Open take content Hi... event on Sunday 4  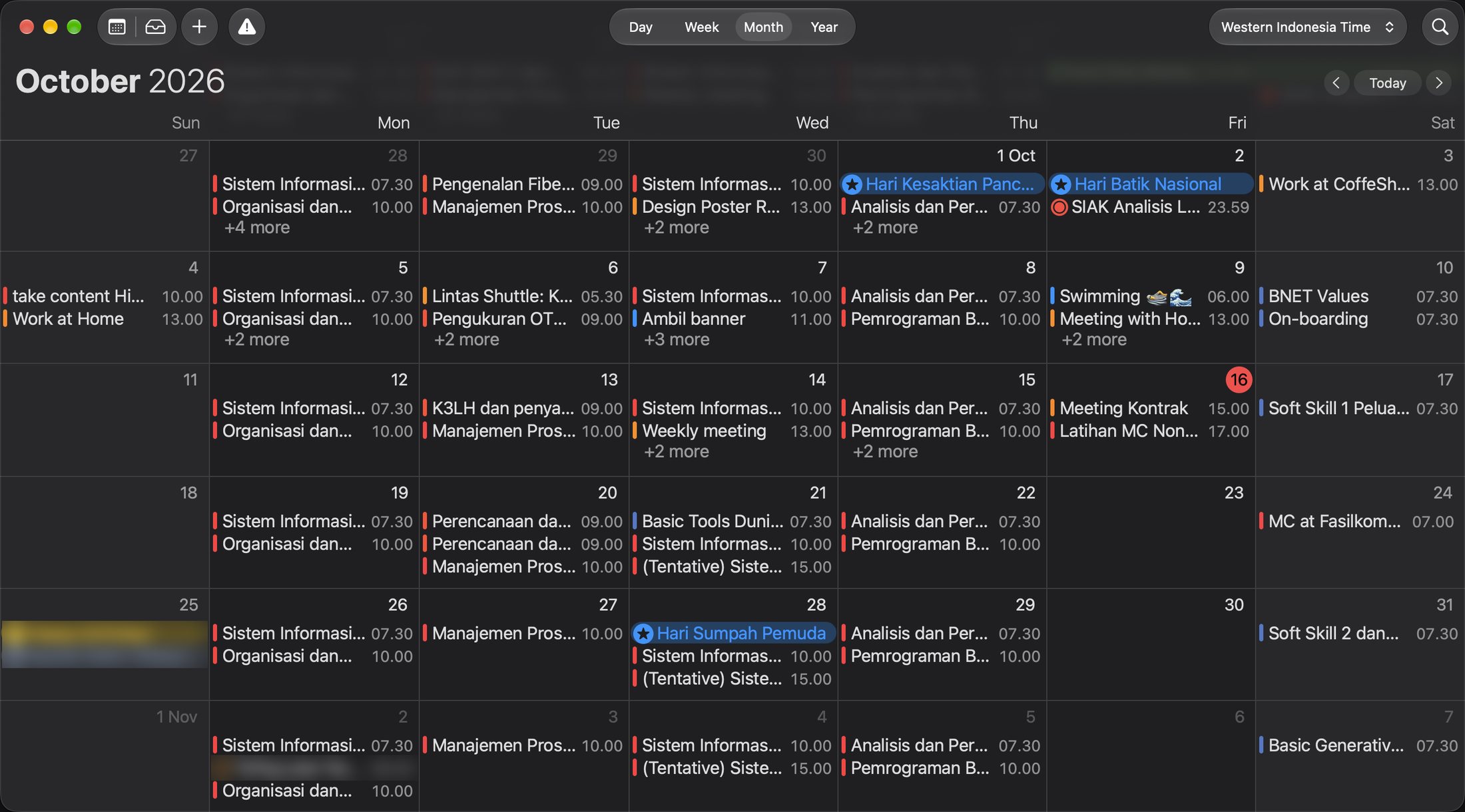click(104, 296)
